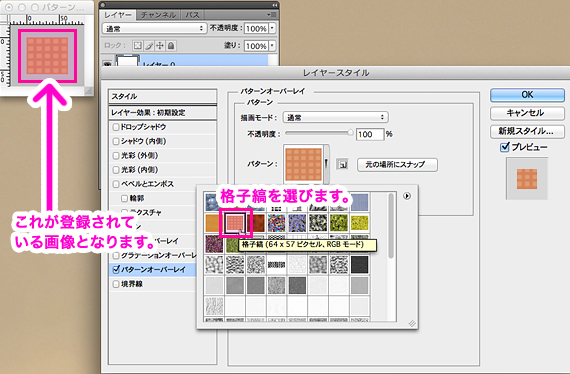Select the black-and-white gravel pattern in color row
This screenshot has height=374, width=570.
(318, 223)
